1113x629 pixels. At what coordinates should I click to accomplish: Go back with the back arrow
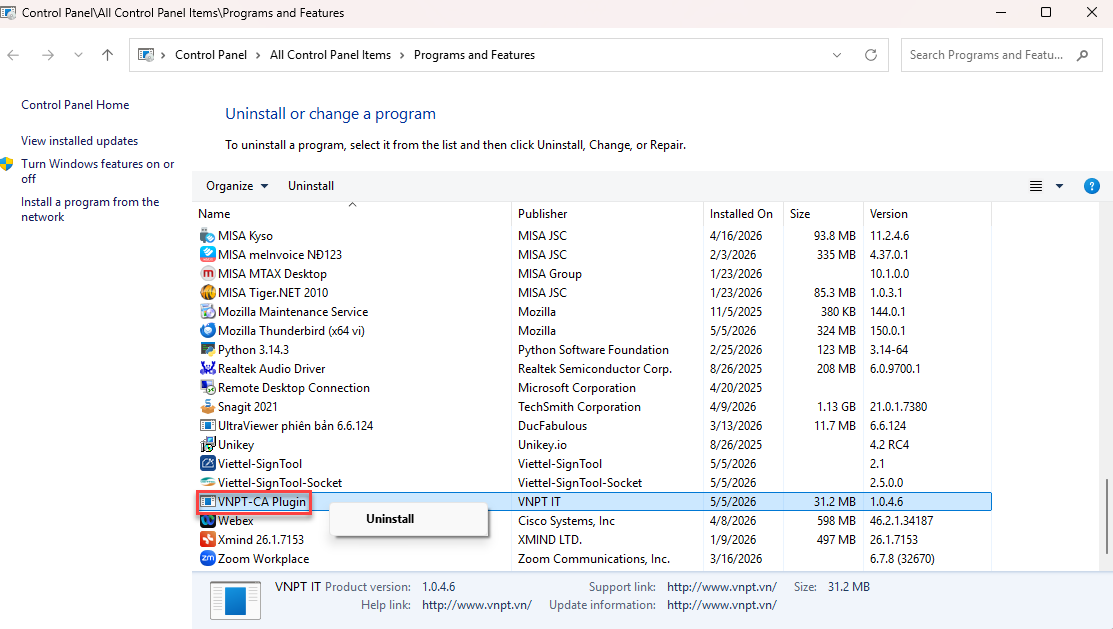tap(13, 55)
